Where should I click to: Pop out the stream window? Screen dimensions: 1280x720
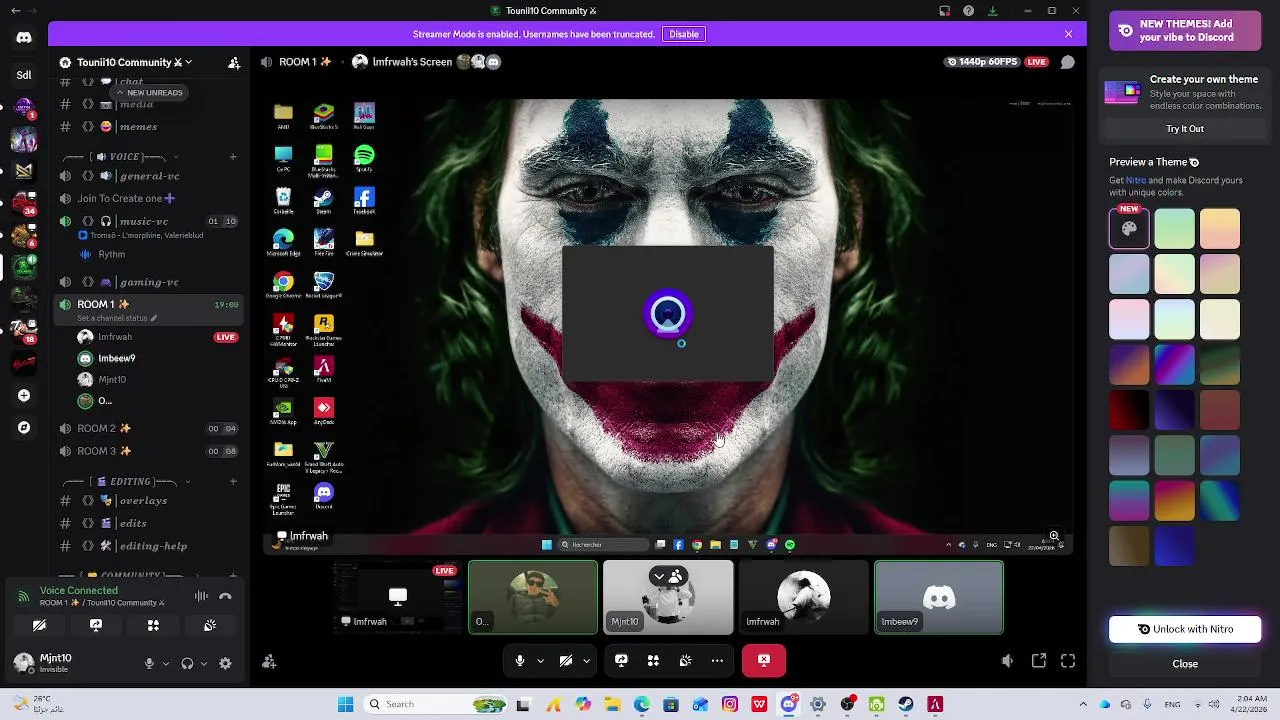pos(1039,661)
